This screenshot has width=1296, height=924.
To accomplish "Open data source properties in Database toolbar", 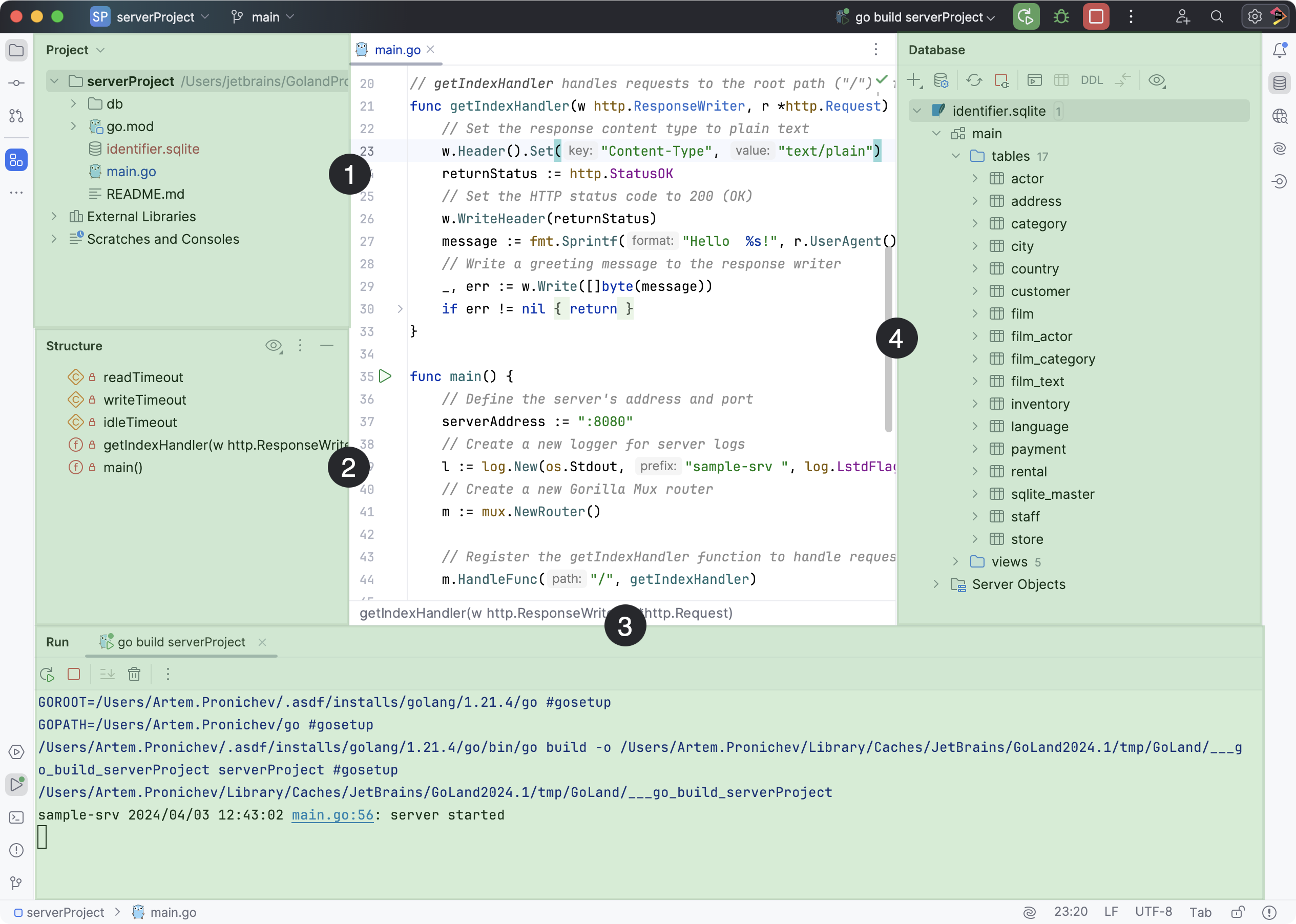I will point(941,80).
